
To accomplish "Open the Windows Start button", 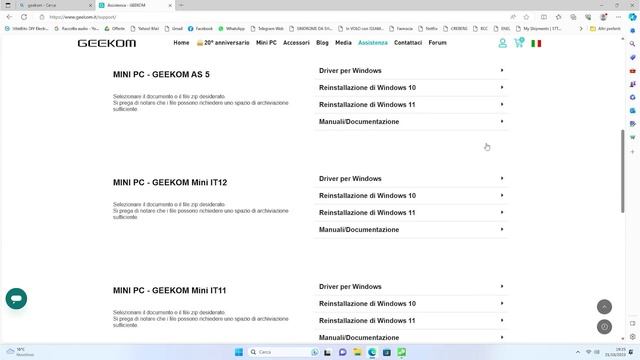I will click(x=239, y=352).
